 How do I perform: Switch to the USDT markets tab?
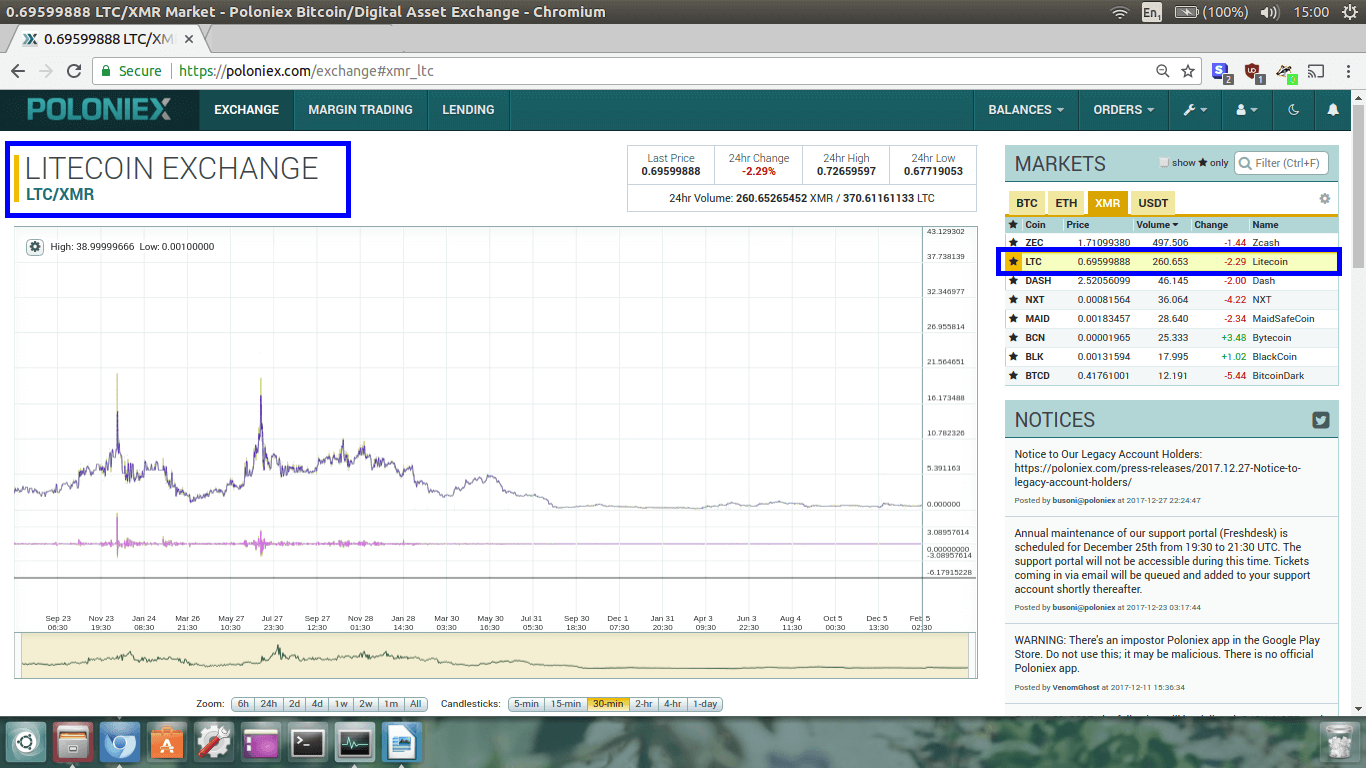pyautogui.click(x=1153, y=203)
